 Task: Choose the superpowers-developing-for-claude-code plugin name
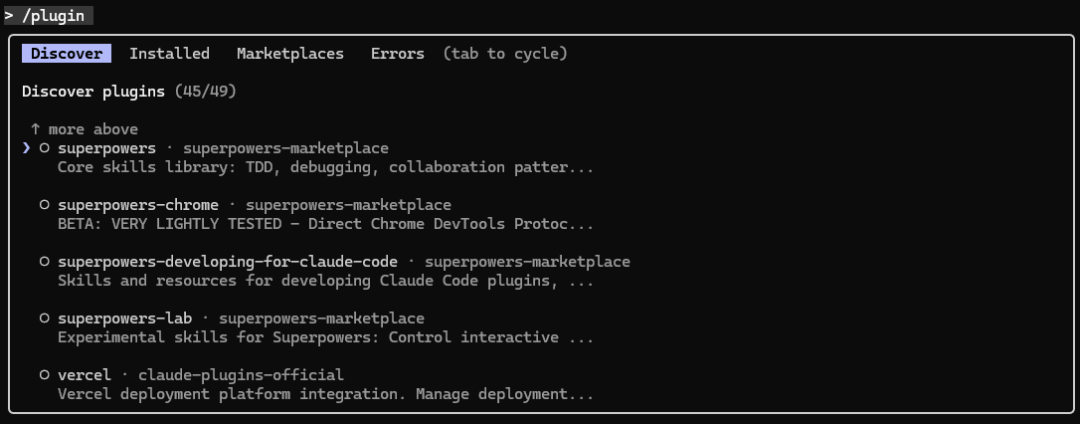227,262
